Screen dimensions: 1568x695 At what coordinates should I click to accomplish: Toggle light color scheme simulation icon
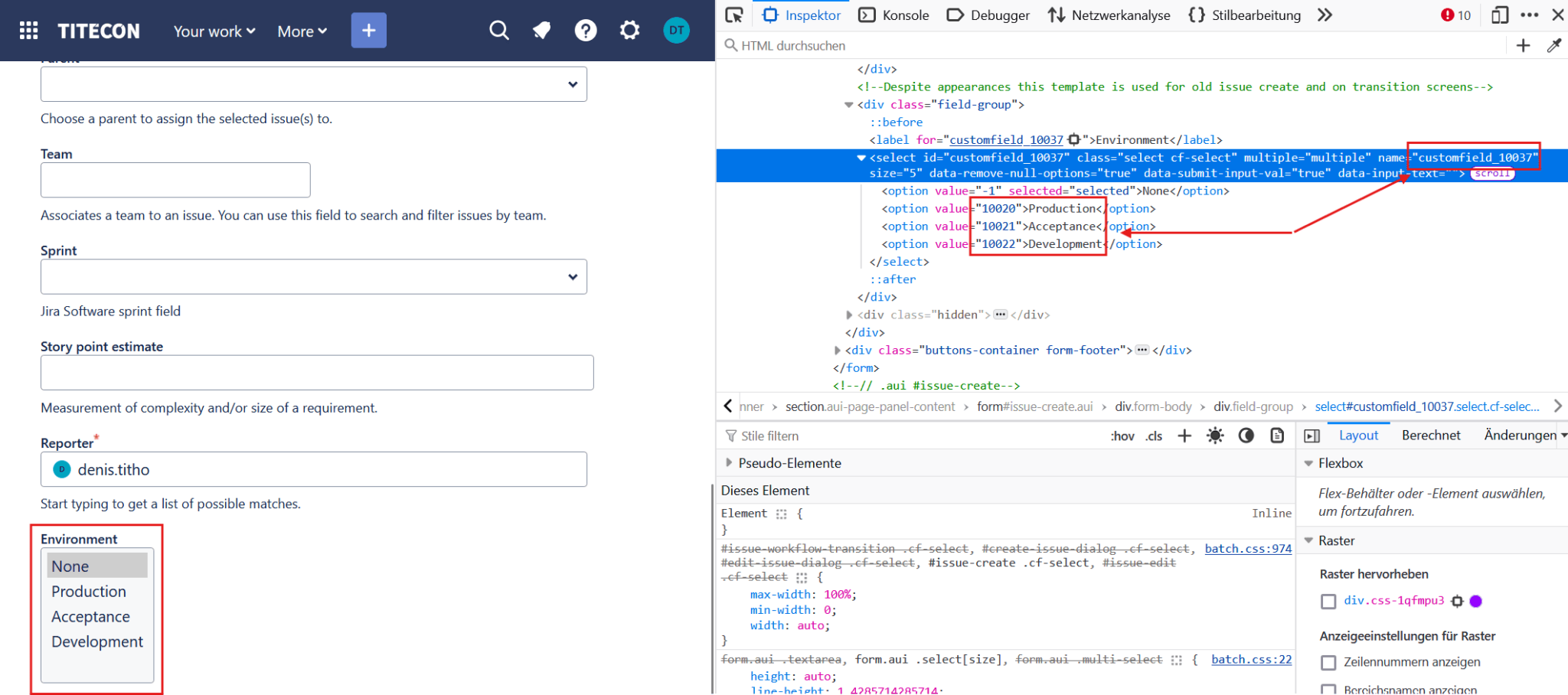click(1215, 436)
